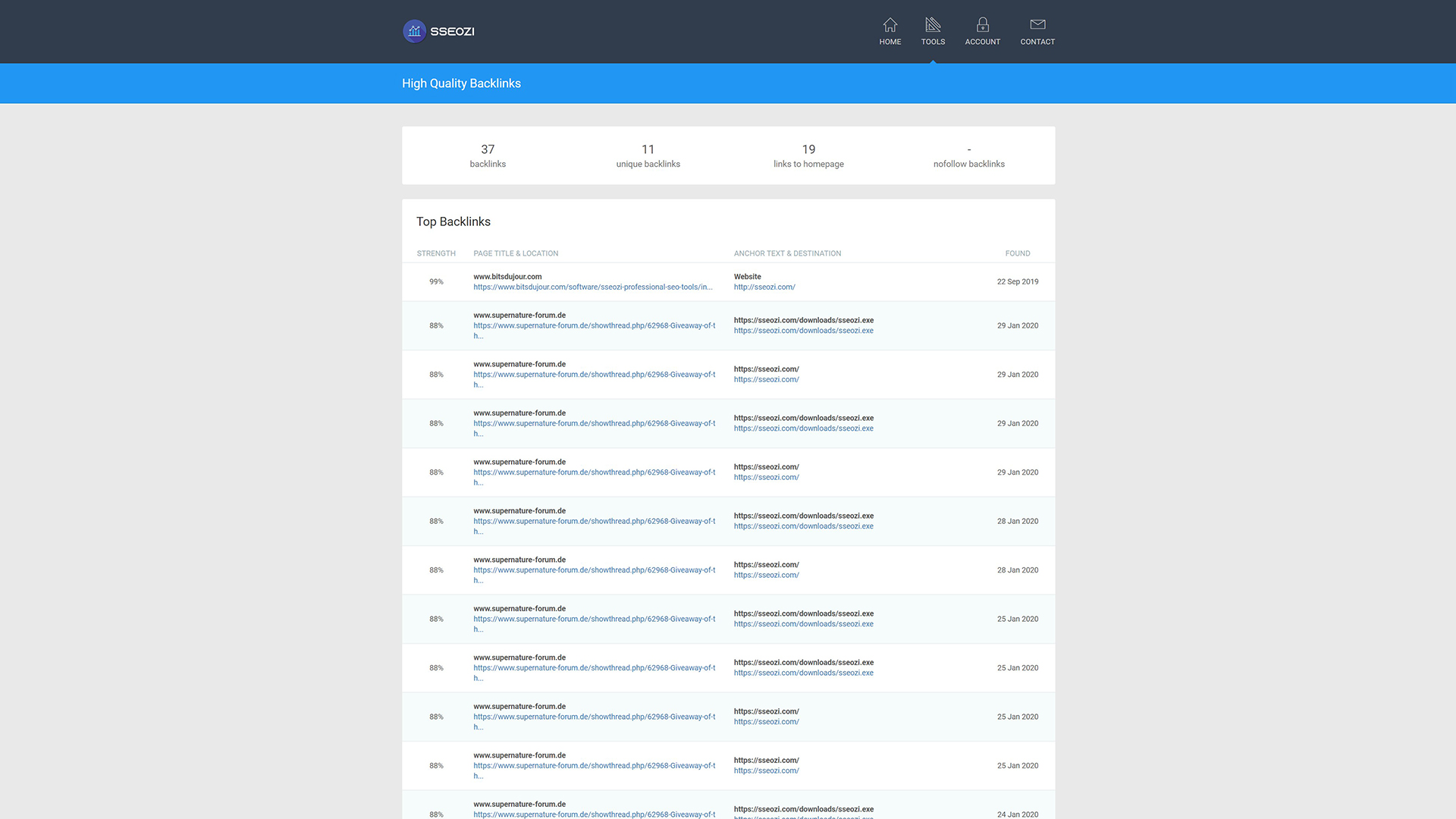This screenshot has height=819, width=1456.
Task: Click the "nofollow backlinks" label
Action: pos(969,164)
